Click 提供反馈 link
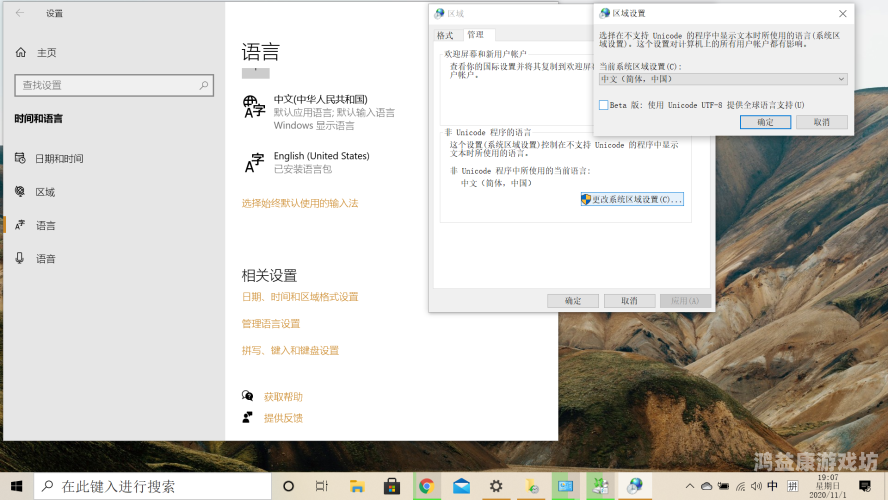 tap(283, 418)
